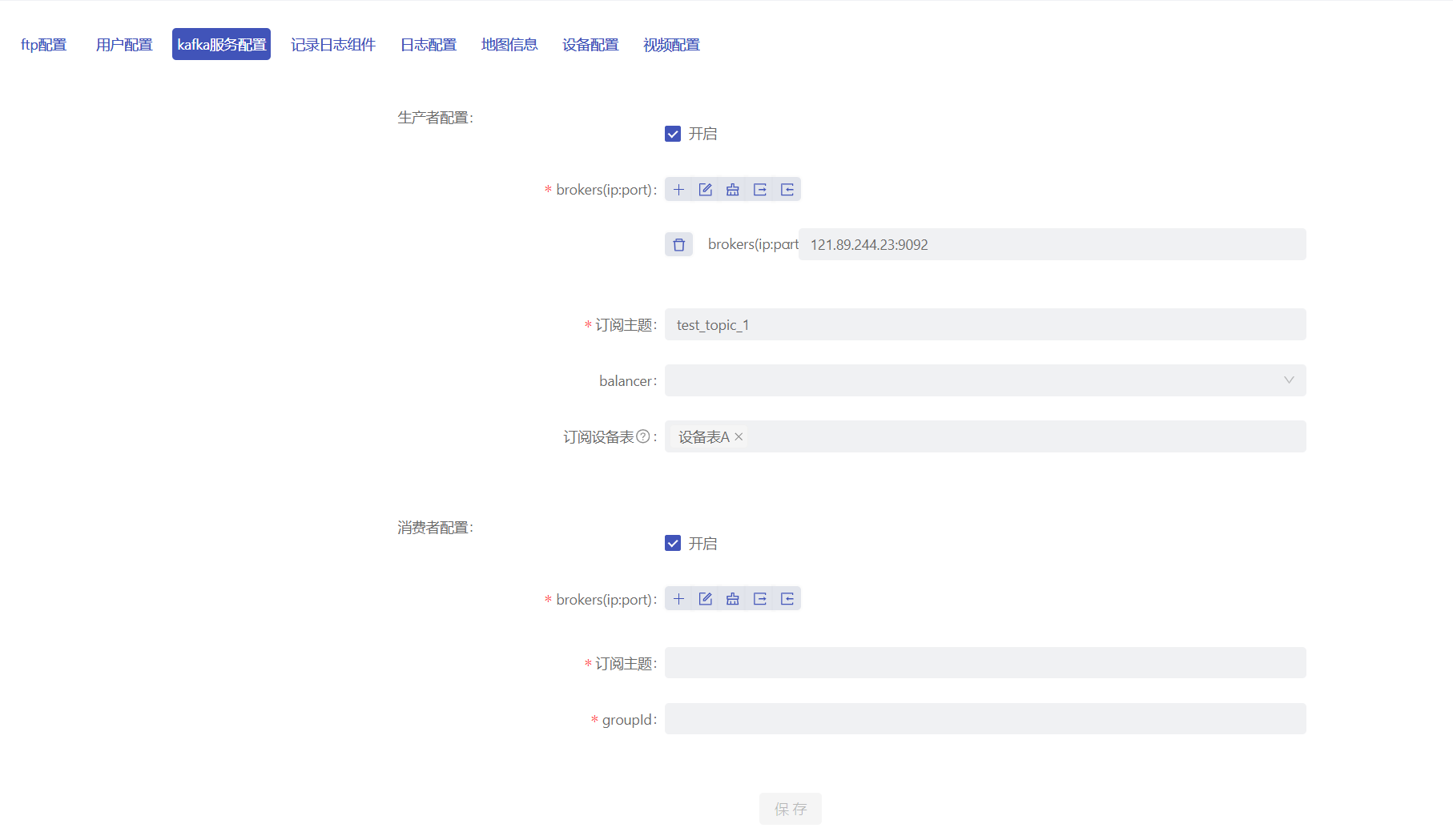Click the consumer brokers import icon
Viewport: 1453px width, 840px height.
tap(787, 599)
